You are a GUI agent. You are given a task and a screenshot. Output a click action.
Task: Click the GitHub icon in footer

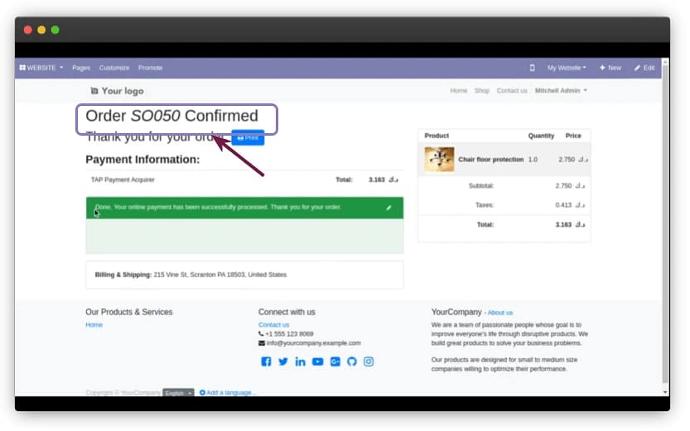351,361
